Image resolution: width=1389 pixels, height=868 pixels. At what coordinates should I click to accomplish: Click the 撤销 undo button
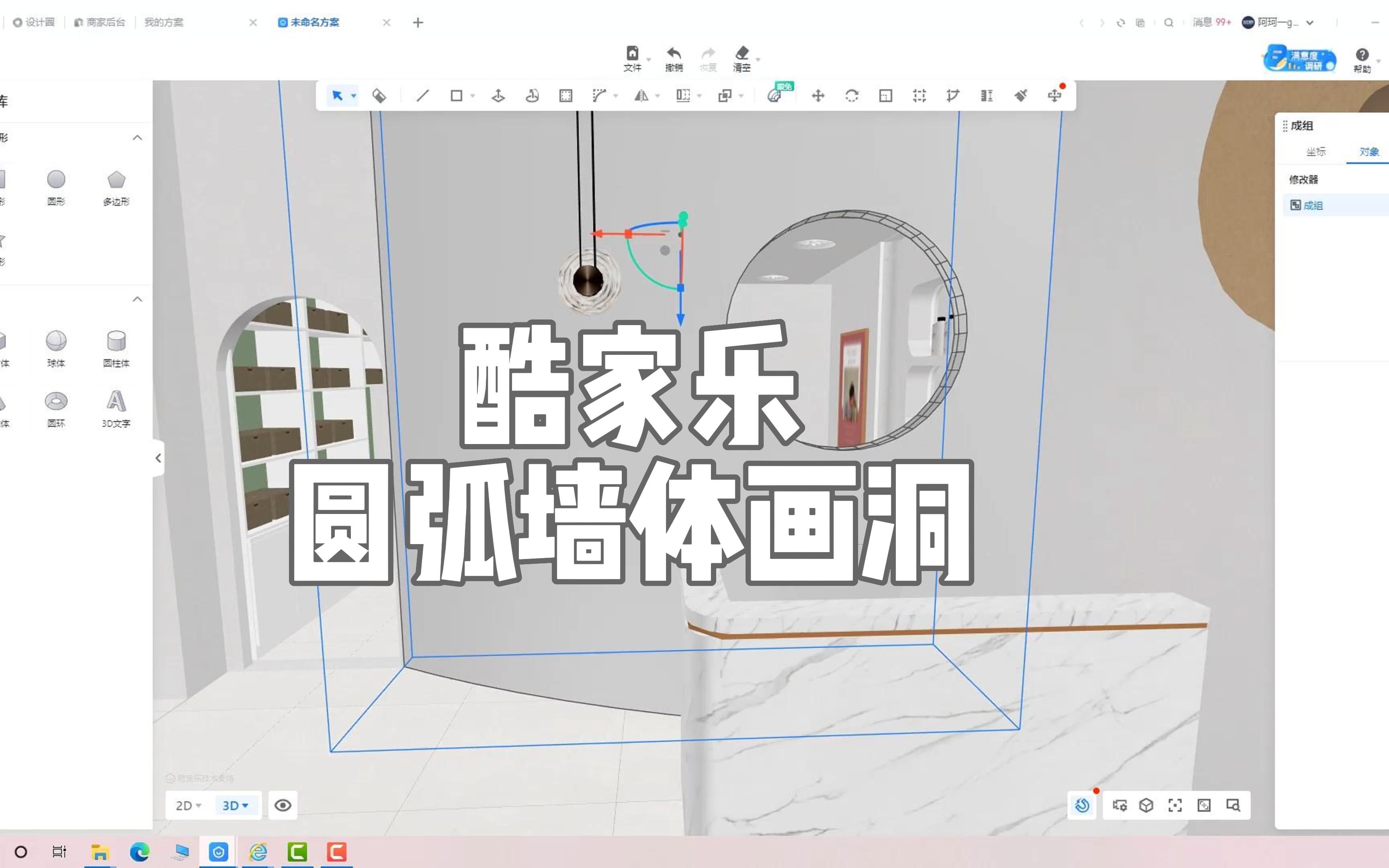click(674, 59)
